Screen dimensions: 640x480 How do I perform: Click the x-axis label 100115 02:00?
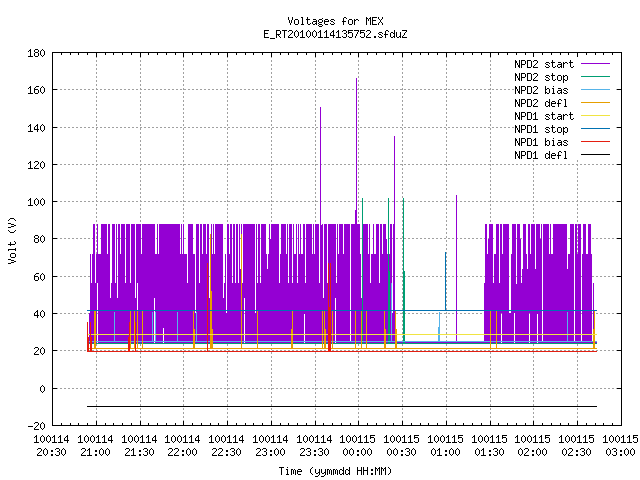[x=533, y=446]
